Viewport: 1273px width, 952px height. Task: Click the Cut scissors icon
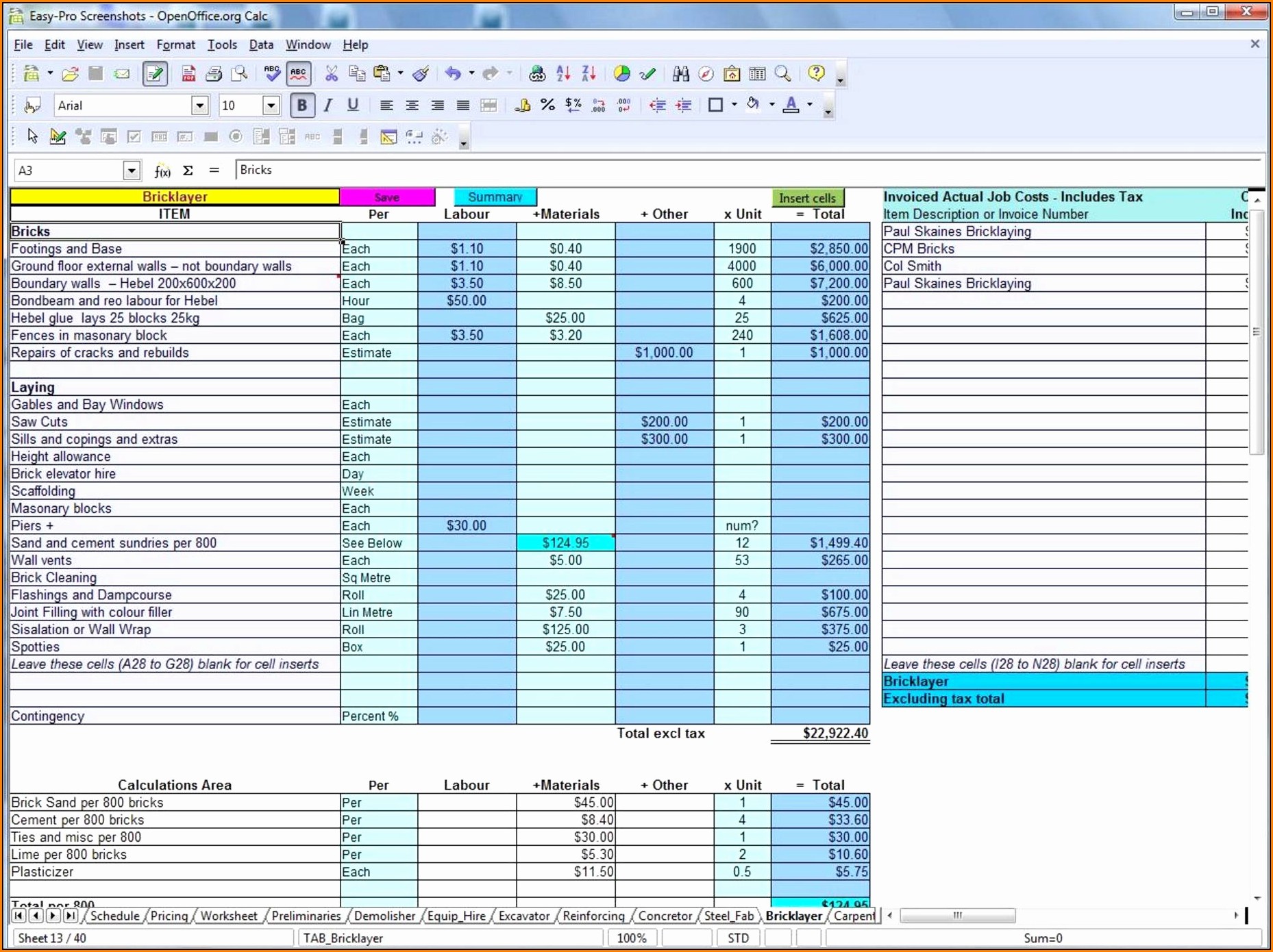point(331,74)
